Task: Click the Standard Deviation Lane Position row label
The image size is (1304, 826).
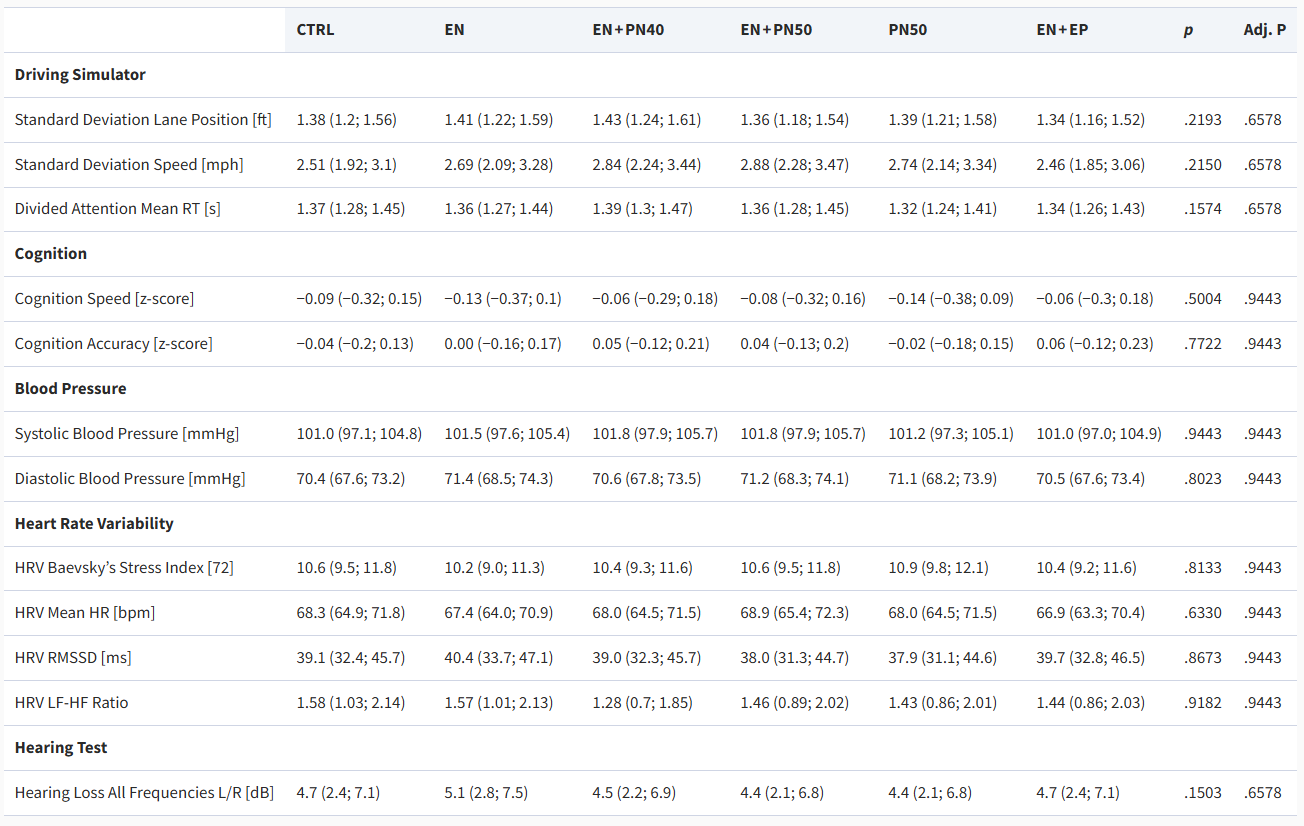Action: (143, 120)
